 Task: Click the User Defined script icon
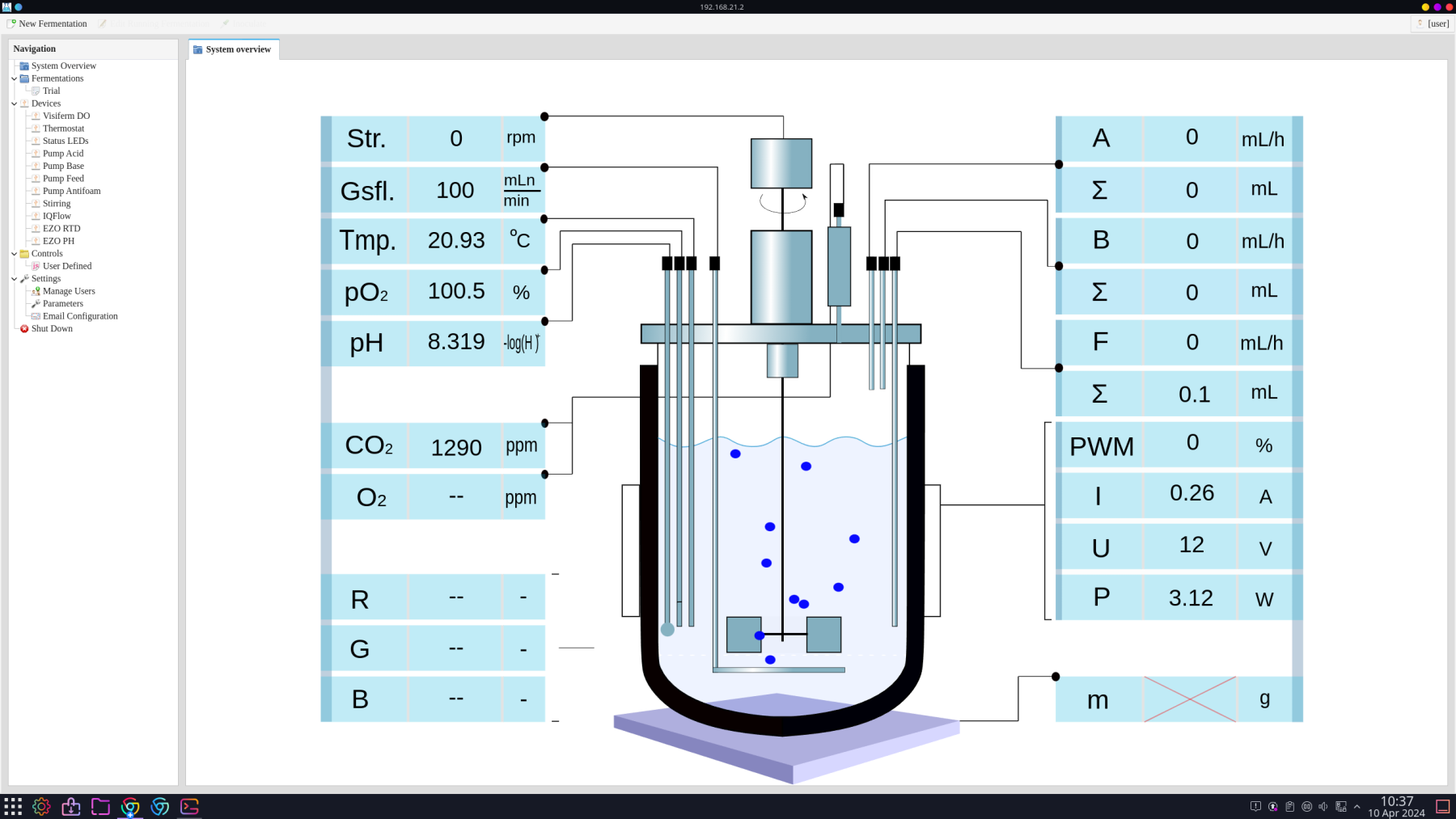(x=36, y=266)
